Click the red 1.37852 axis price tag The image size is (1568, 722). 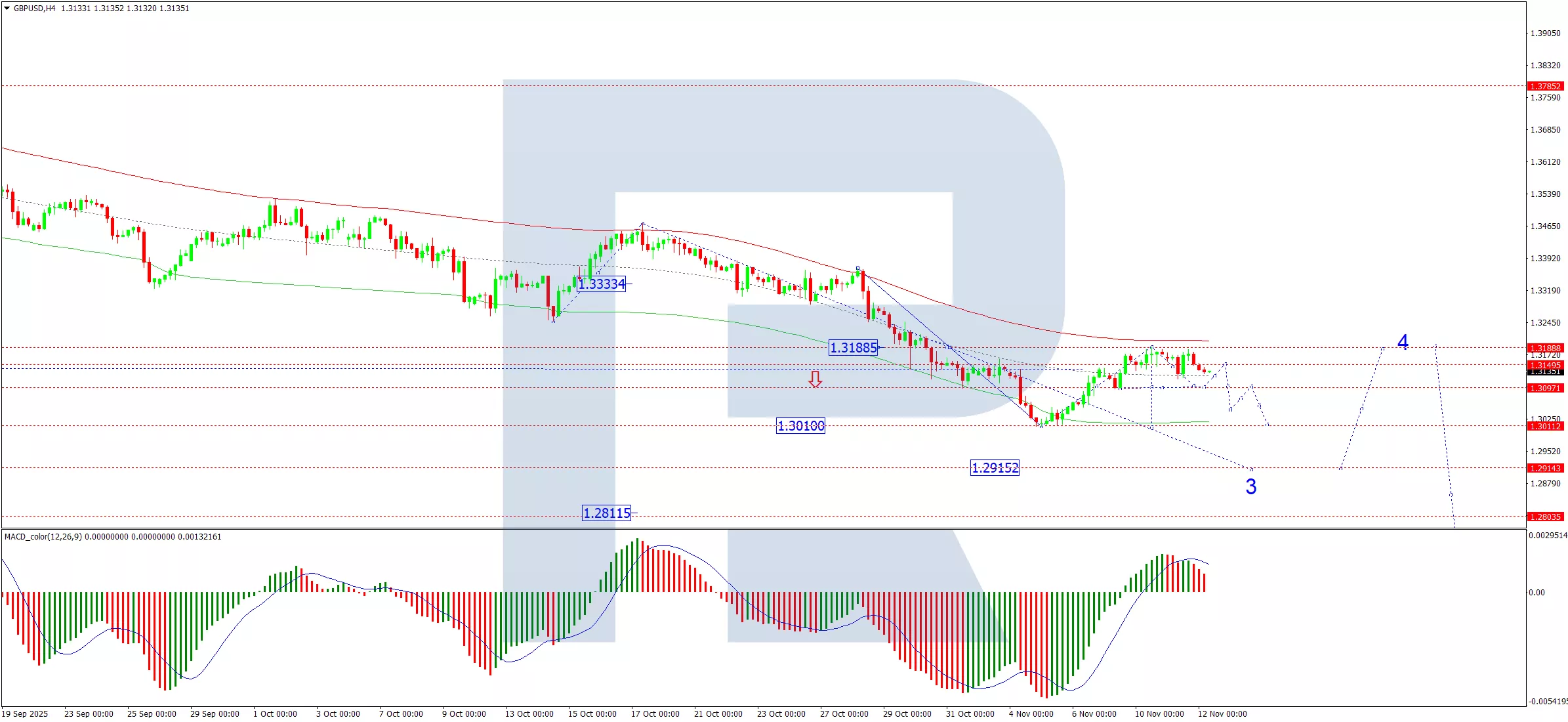1545,87
